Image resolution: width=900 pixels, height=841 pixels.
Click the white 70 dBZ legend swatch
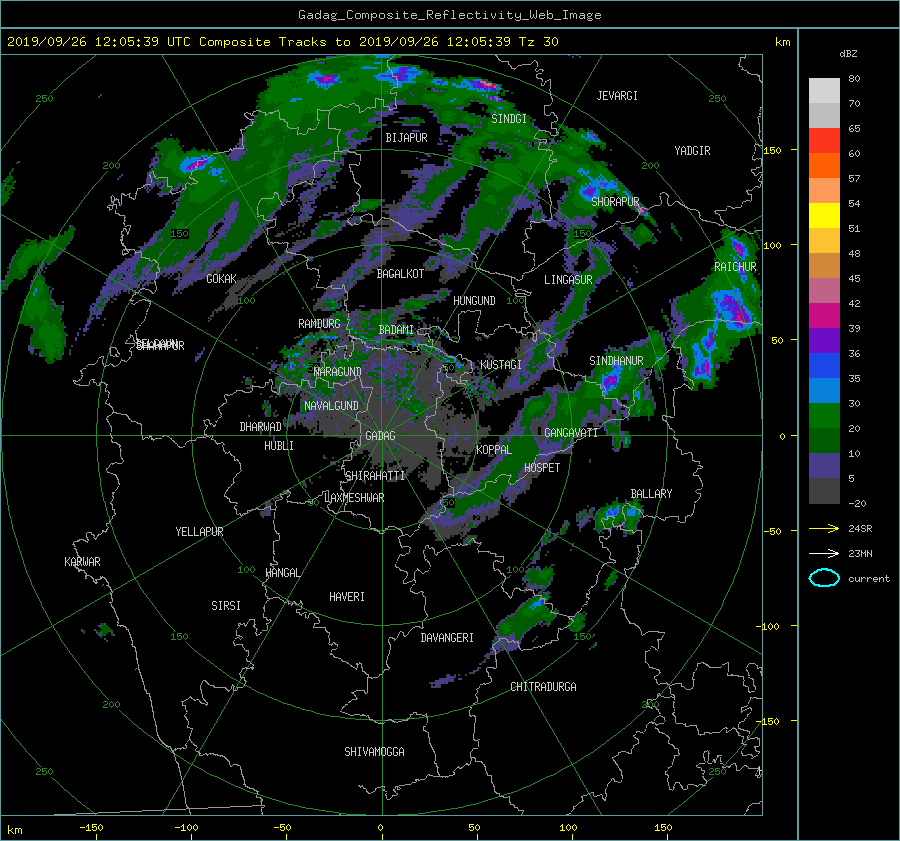coord(824,90)
